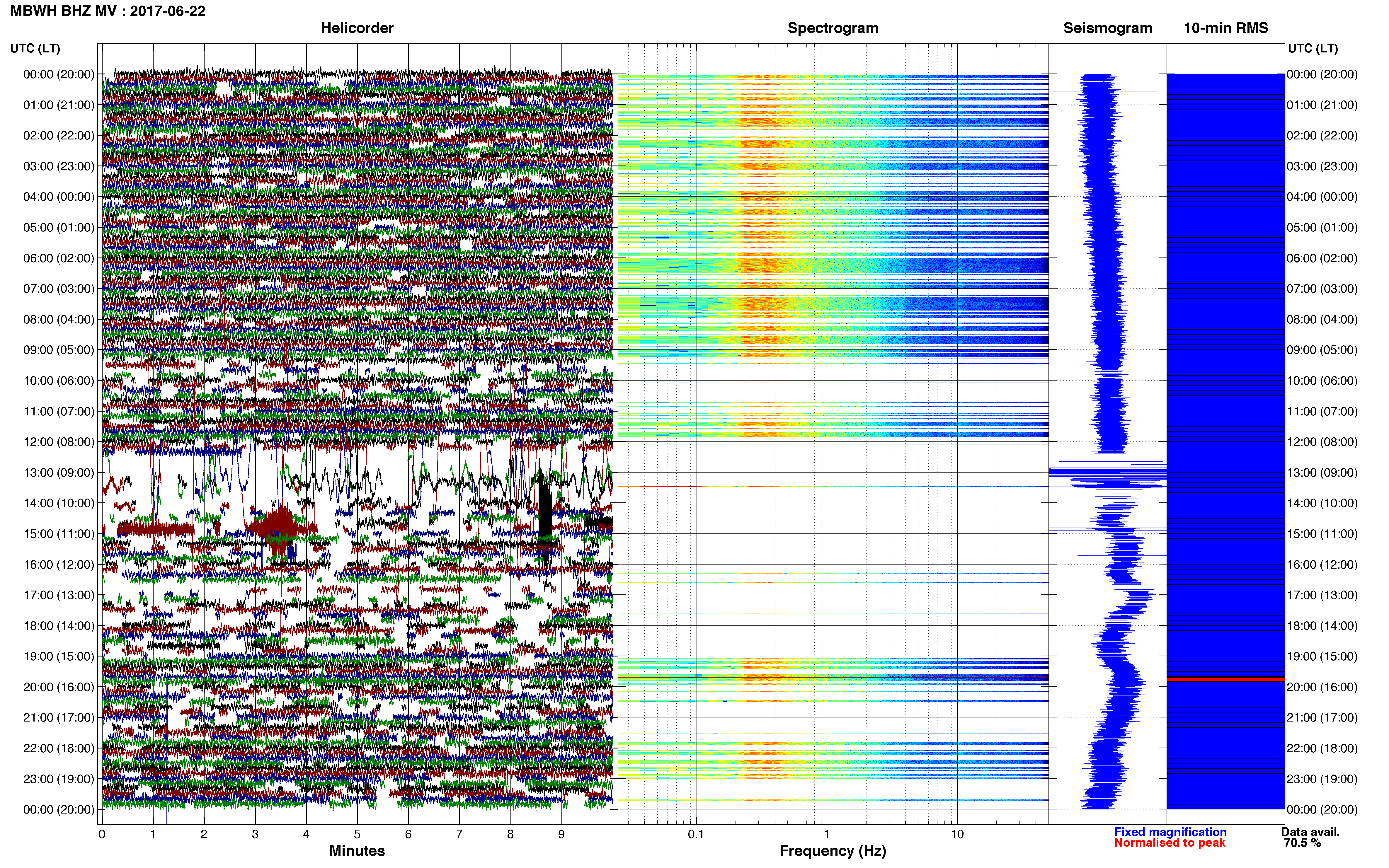Click RMS-side time label "06:00 (02:00)"
This screenshot has height=868, width=1389.
coord(1322,258)
